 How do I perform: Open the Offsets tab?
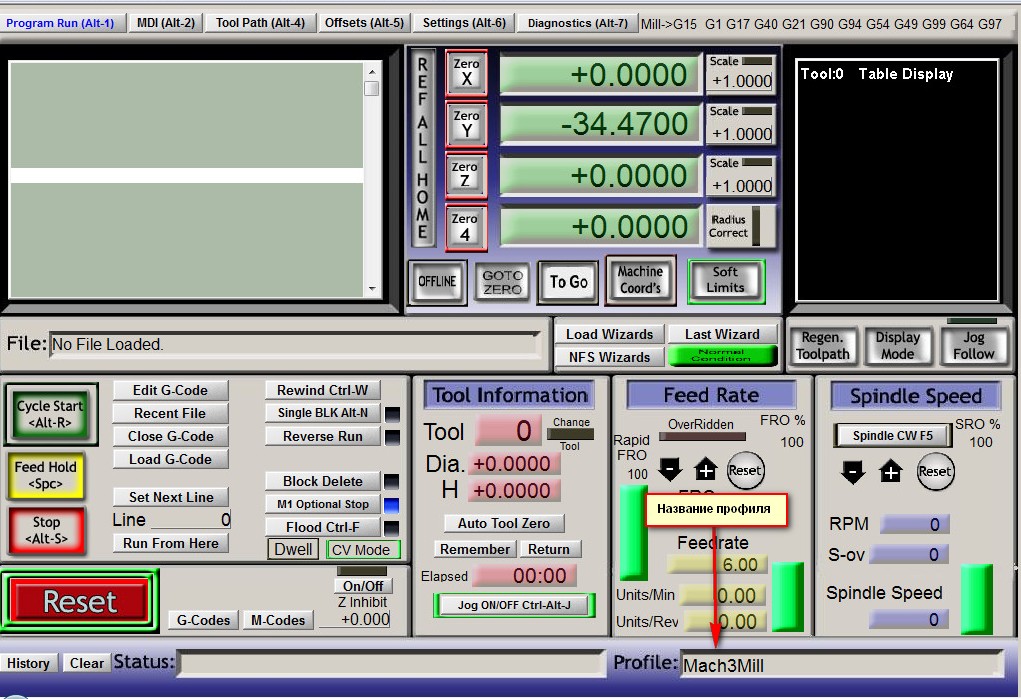coord(364,23)
